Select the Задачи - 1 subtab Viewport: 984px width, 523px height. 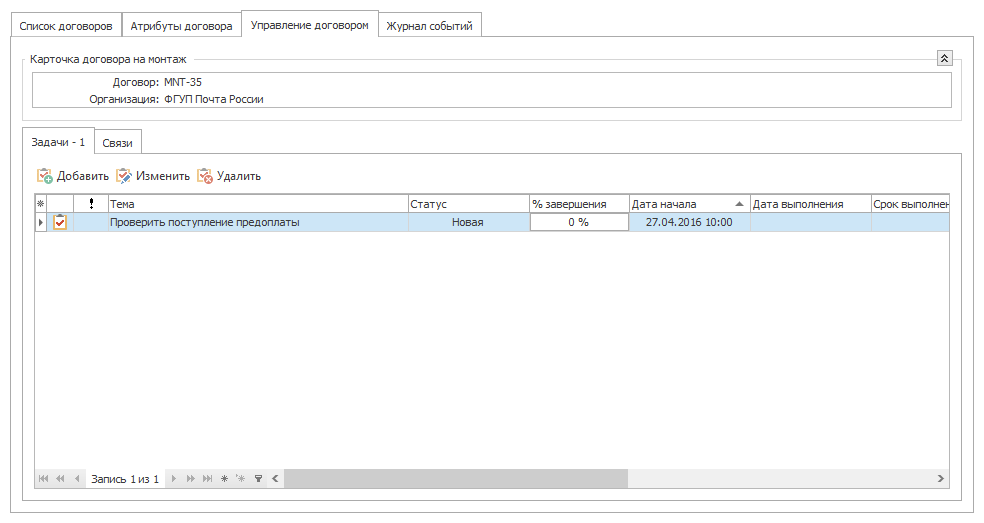click(x=58, y=142)
